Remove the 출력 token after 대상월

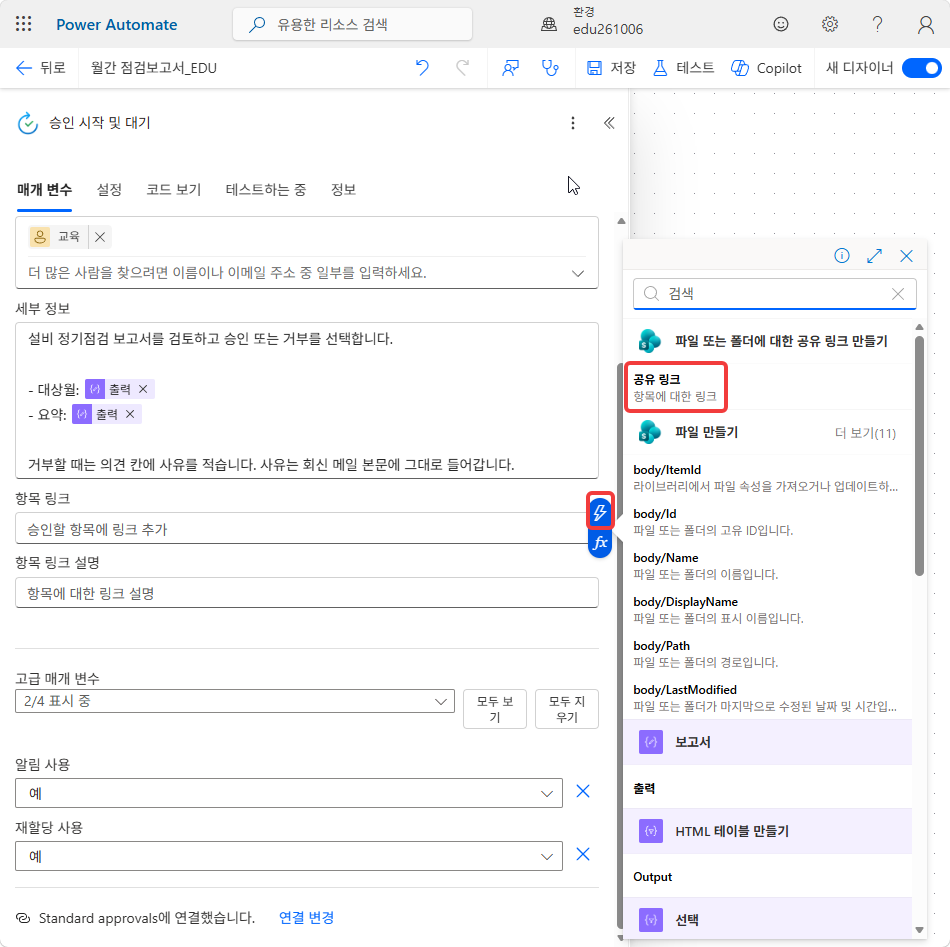143,389
